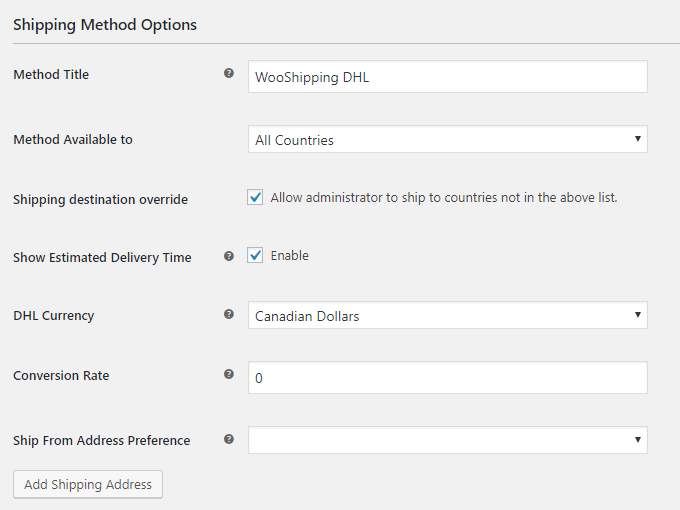The image size is (680, 510).
Task: Click help icon for Ship From Address Preference
Action: point(229,439)
